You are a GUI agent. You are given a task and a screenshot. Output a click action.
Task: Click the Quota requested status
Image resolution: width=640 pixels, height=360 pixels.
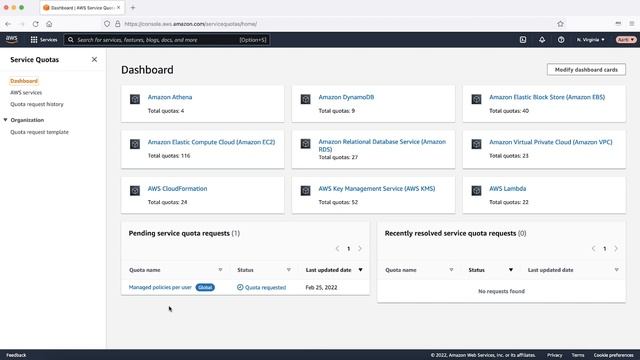(x=261, y=287)
